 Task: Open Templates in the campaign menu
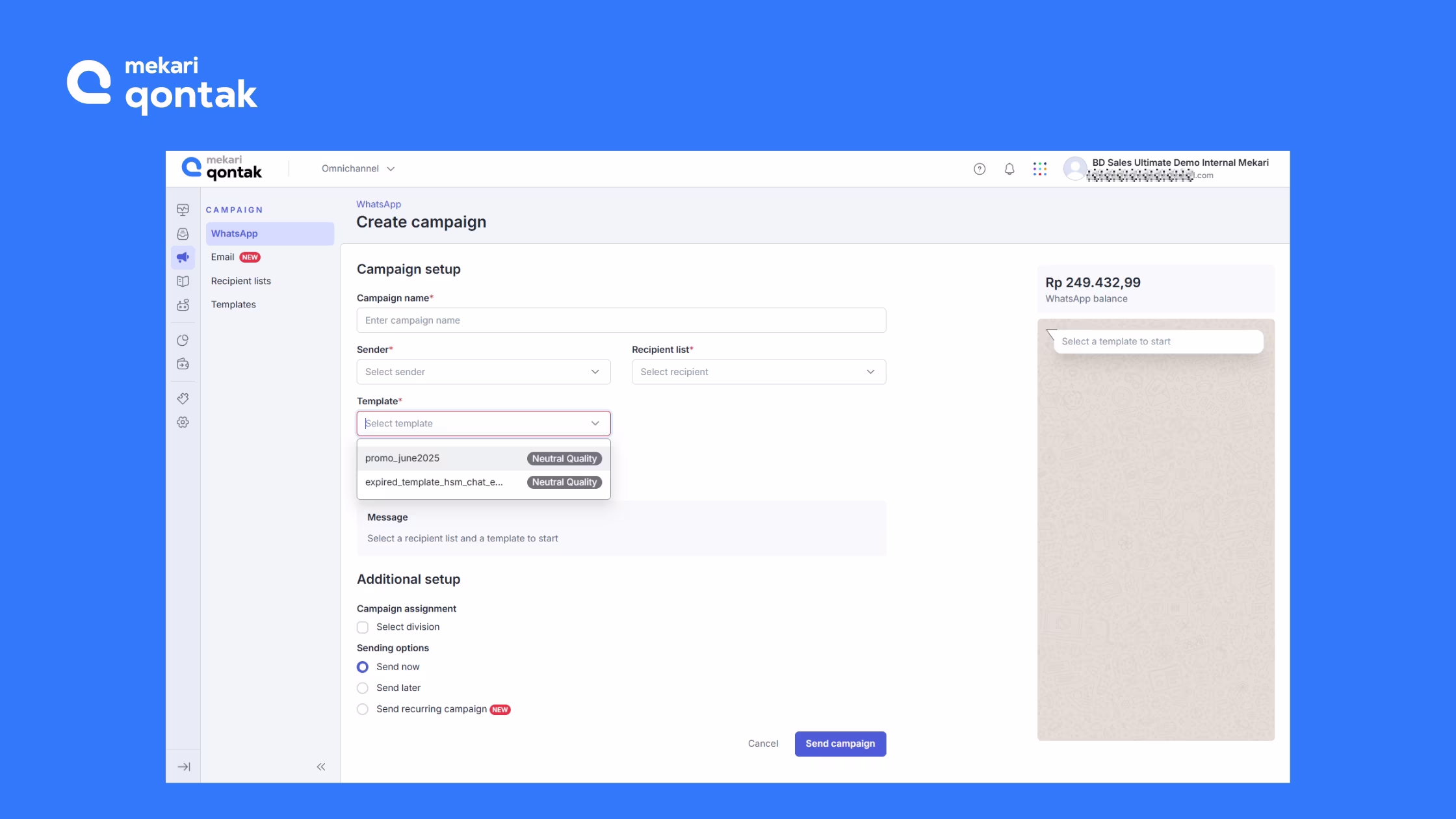(x=270, y=304)
